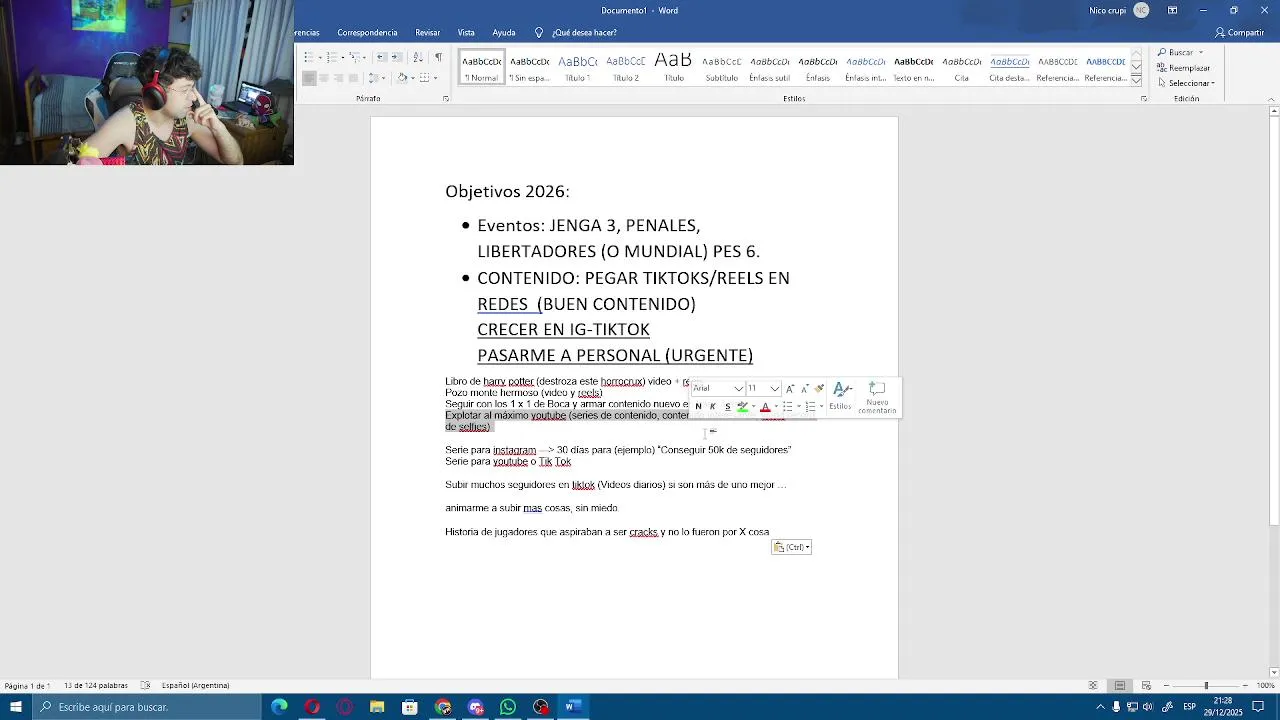Increase indent in the Párrafo group
The height and width of the screenshot is (720, 1280).
[397, 57]
